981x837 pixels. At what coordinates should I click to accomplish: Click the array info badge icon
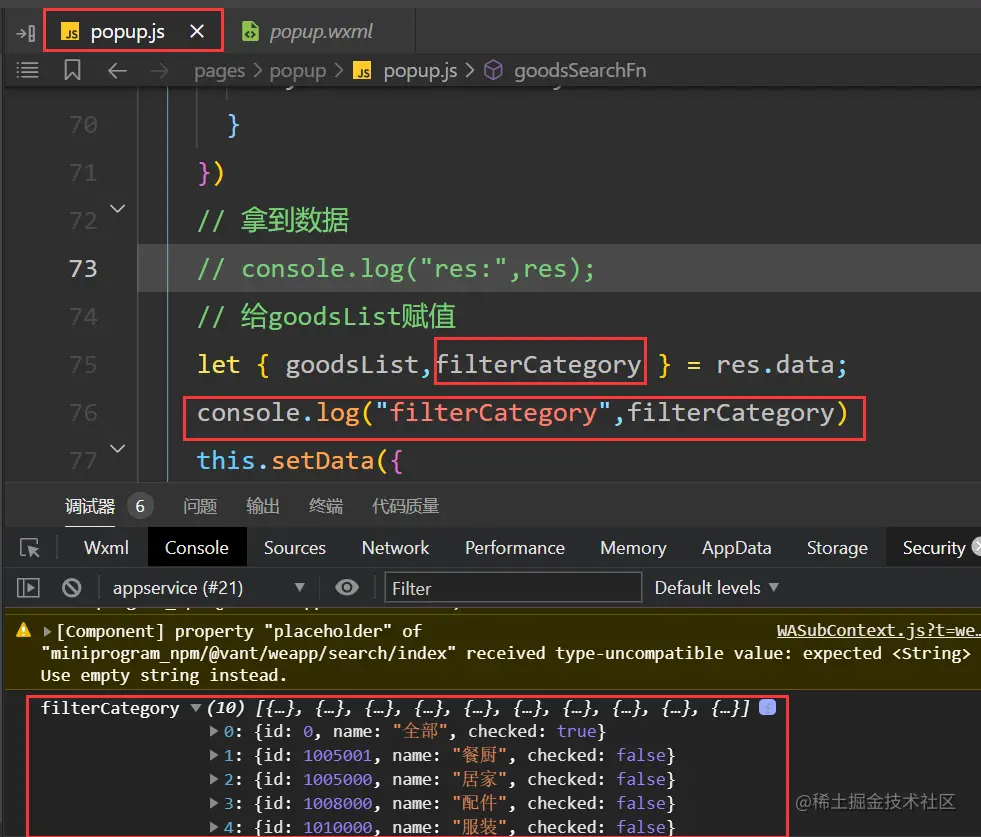768,708
